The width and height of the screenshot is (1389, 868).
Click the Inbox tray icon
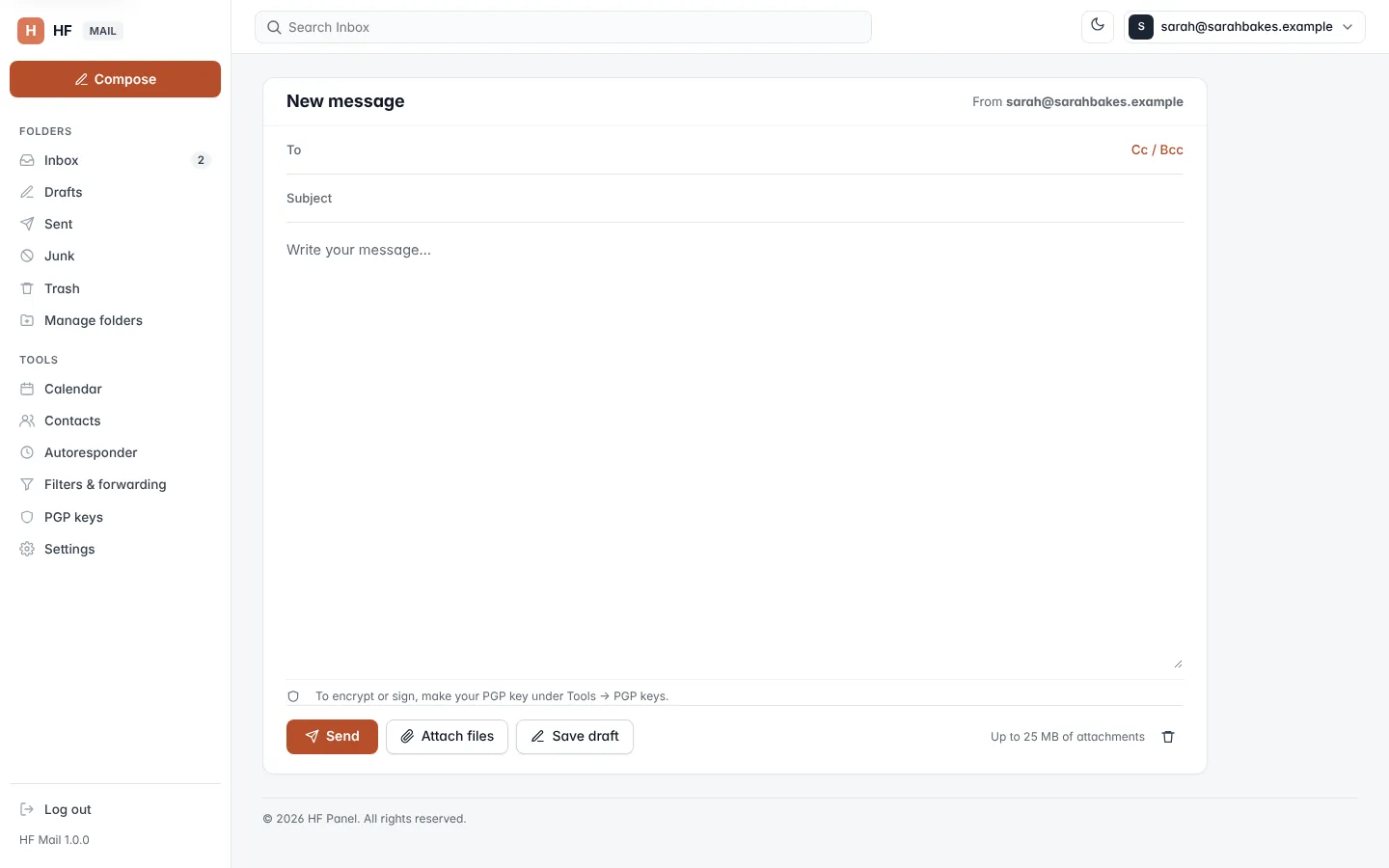click(x=27, y=160)
